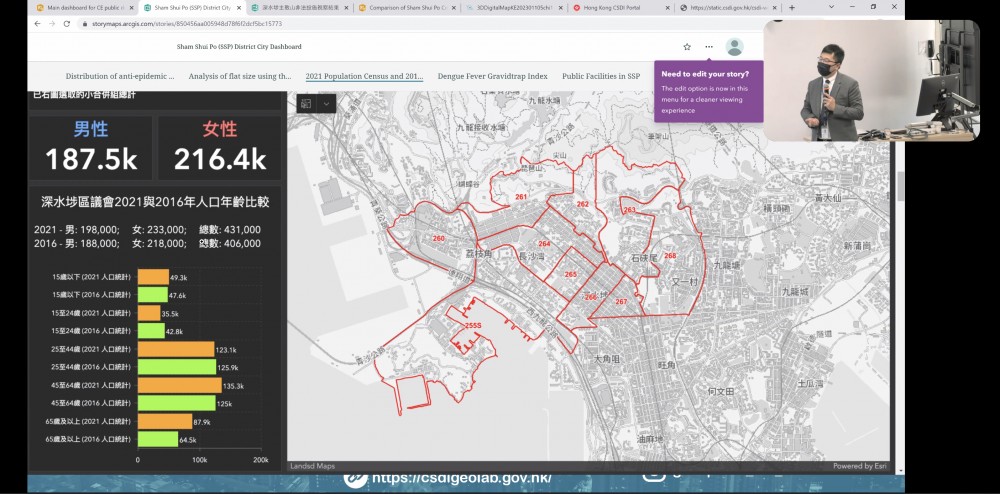
Task: Click the map selection tool icon
Action: (x=306, y=104)
